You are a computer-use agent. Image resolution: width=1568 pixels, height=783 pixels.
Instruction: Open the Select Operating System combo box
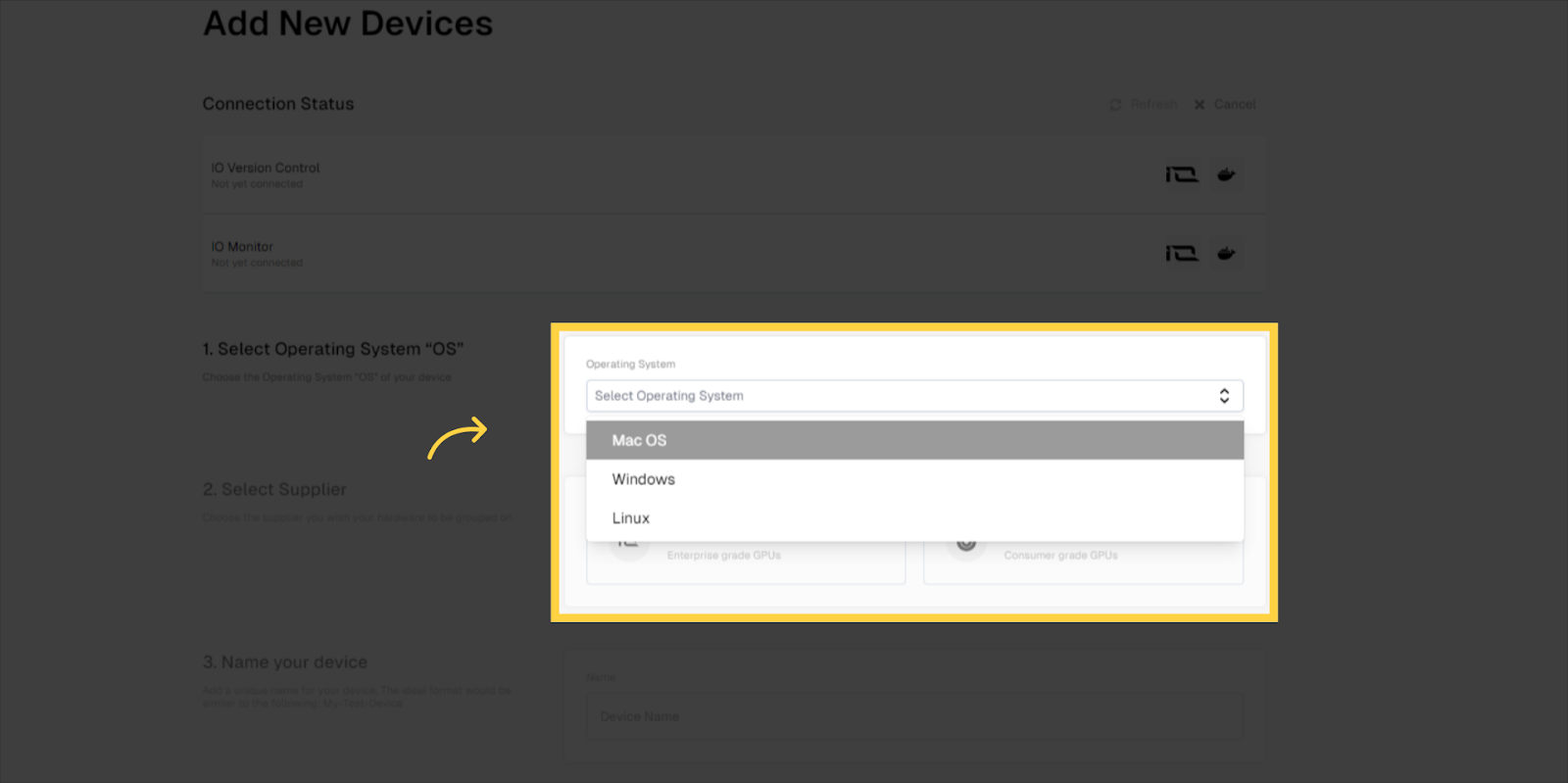tap(914, 396)
